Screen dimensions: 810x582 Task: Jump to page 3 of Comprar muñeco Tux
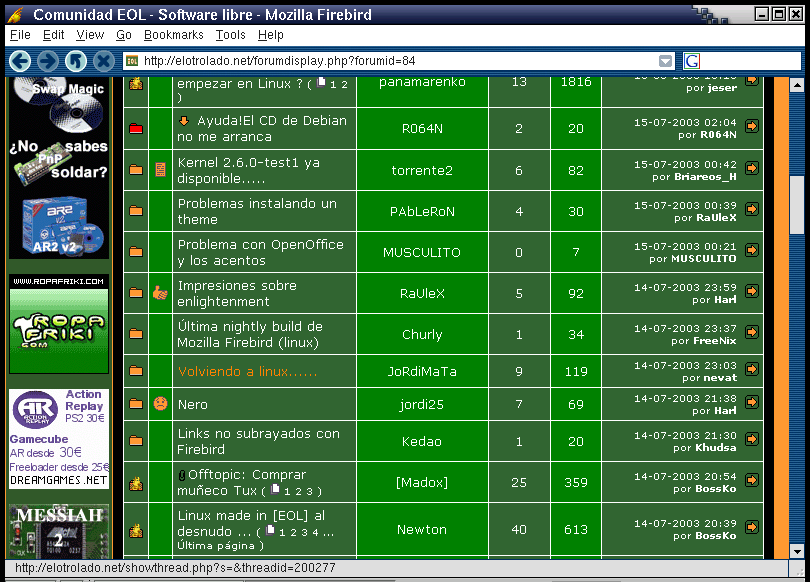coord(309,492)
